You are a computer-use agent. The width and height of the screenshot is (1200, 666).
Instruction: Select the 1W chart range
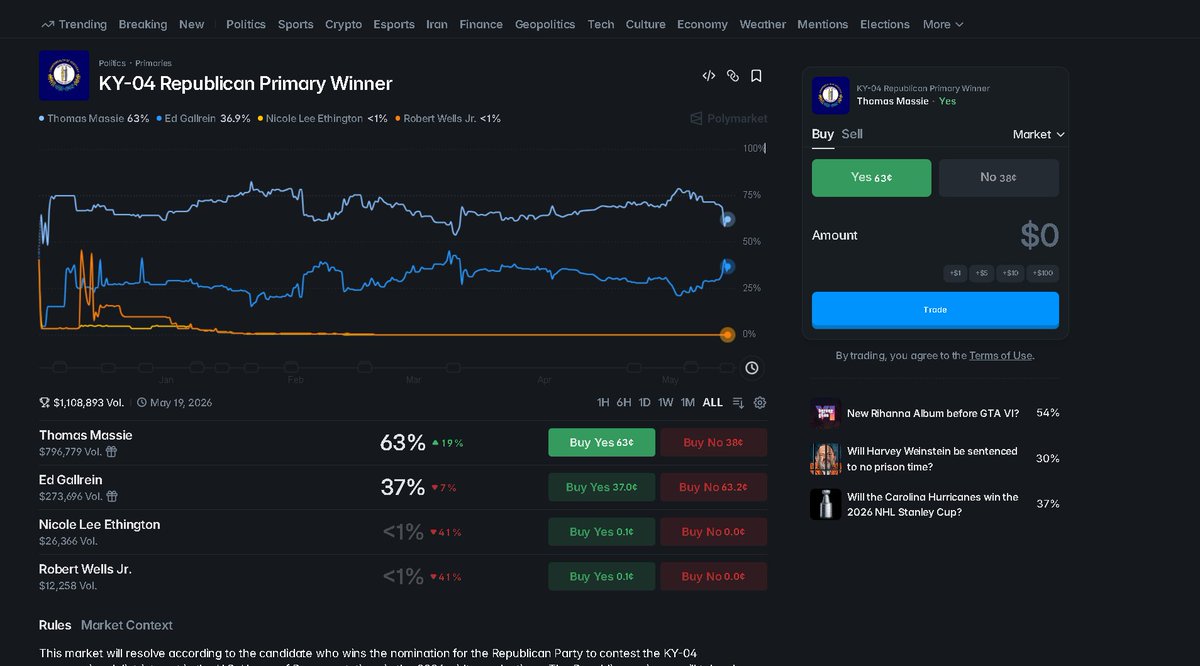[666, 402]
